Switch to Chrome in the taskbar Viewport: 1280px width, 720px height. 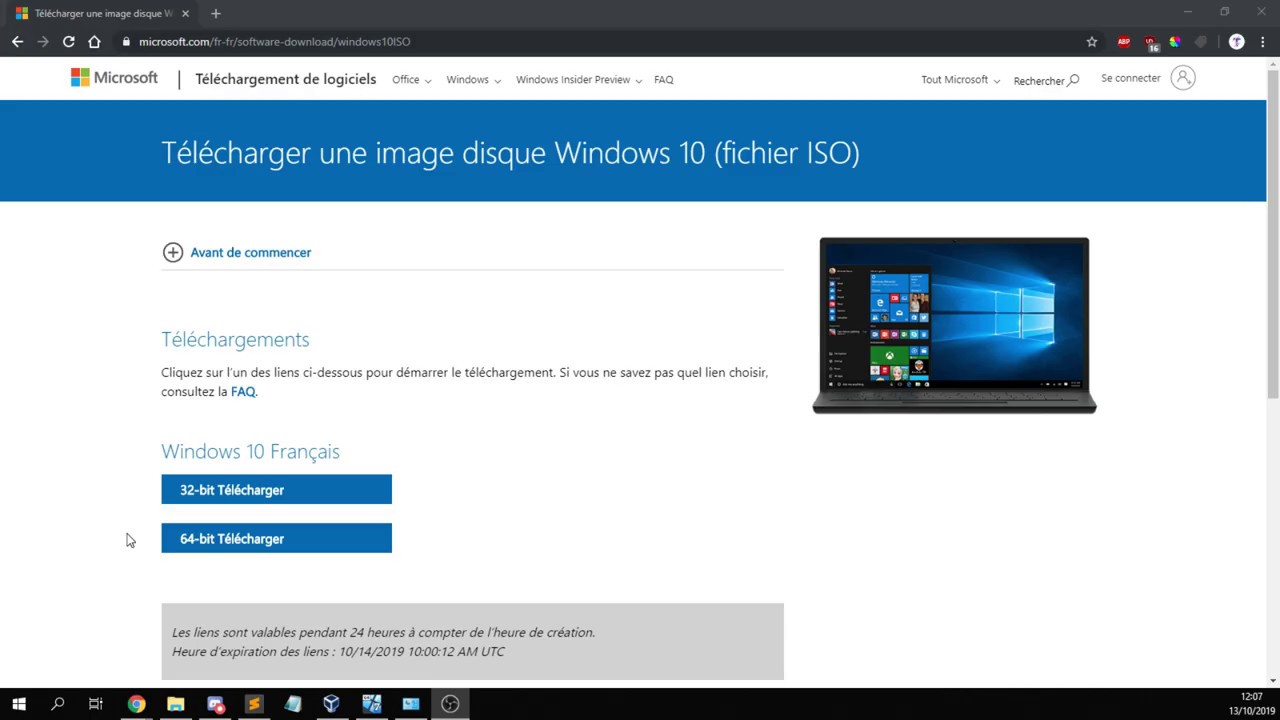pyautogui.click(x=136, y=704)
